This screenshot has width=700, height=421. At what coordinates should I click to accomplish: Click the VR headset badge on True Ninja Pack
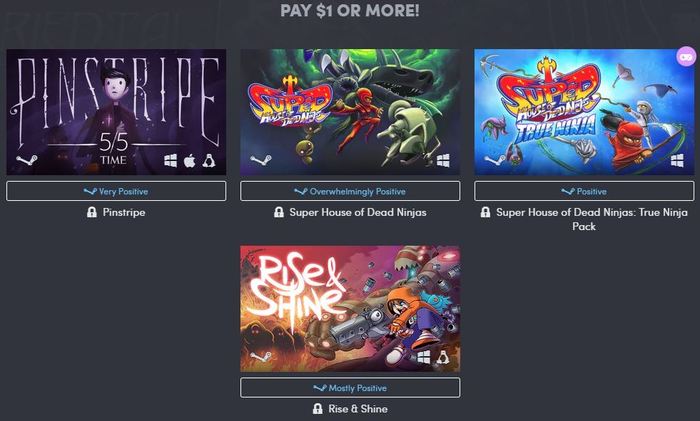(x=686, y=57)
